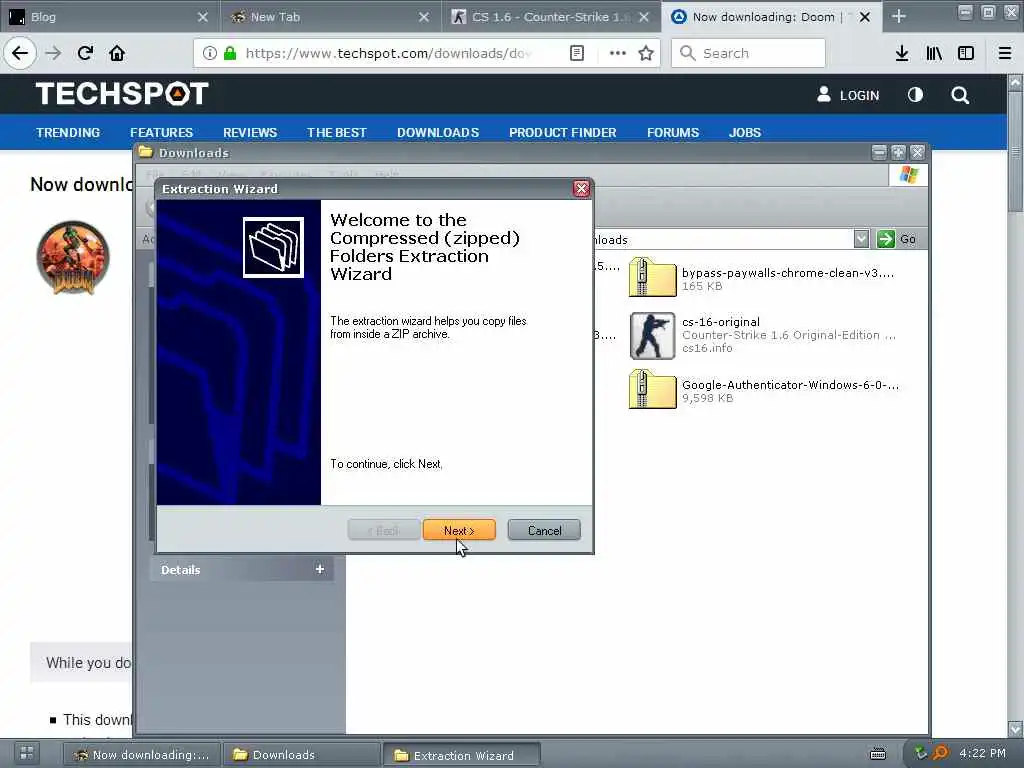
Task: Select the cs-16-original installer icon
Action: point(652,336)
